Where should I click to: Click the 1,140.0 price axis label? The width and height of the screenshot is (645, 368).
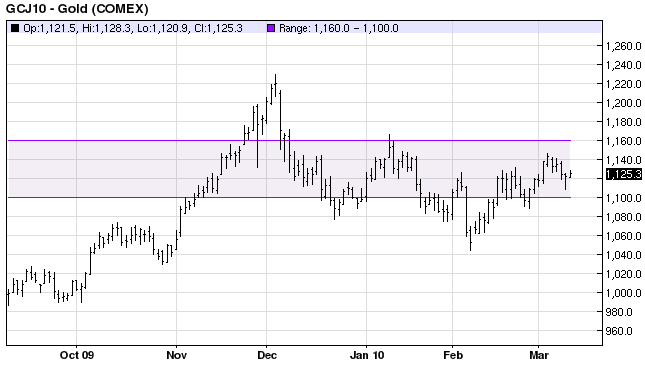(623, 160)
